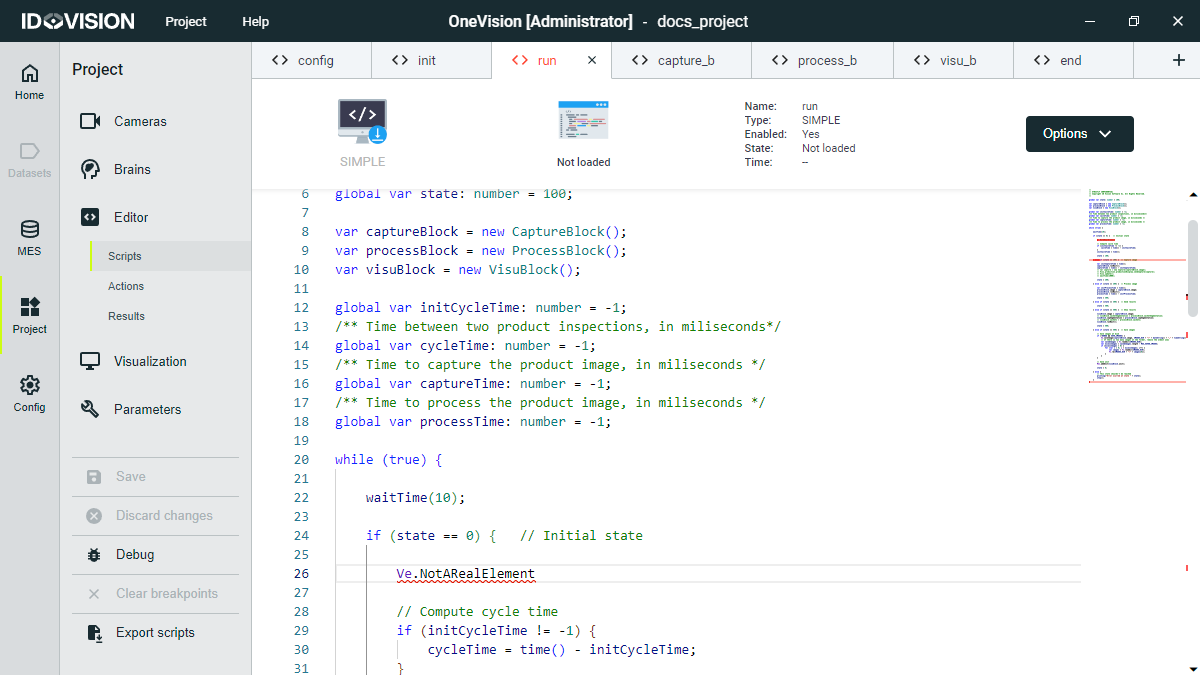Viewport: 1200px width, 675px height.
Task: Select Cameras in the Project panel
Action: pos(139,121)
